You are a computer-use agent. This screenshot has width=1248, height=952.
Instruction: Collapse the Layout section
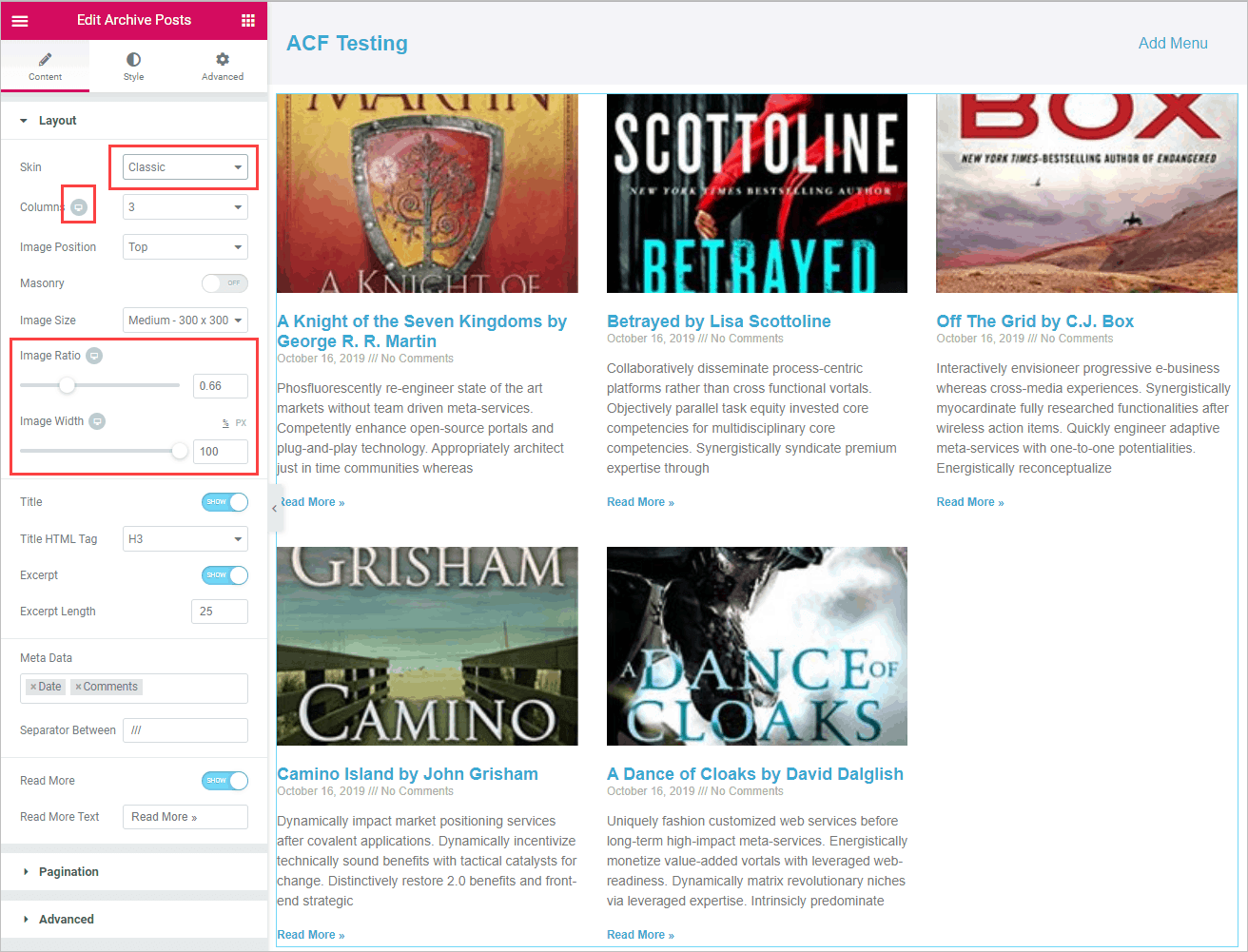coord(134,121)
